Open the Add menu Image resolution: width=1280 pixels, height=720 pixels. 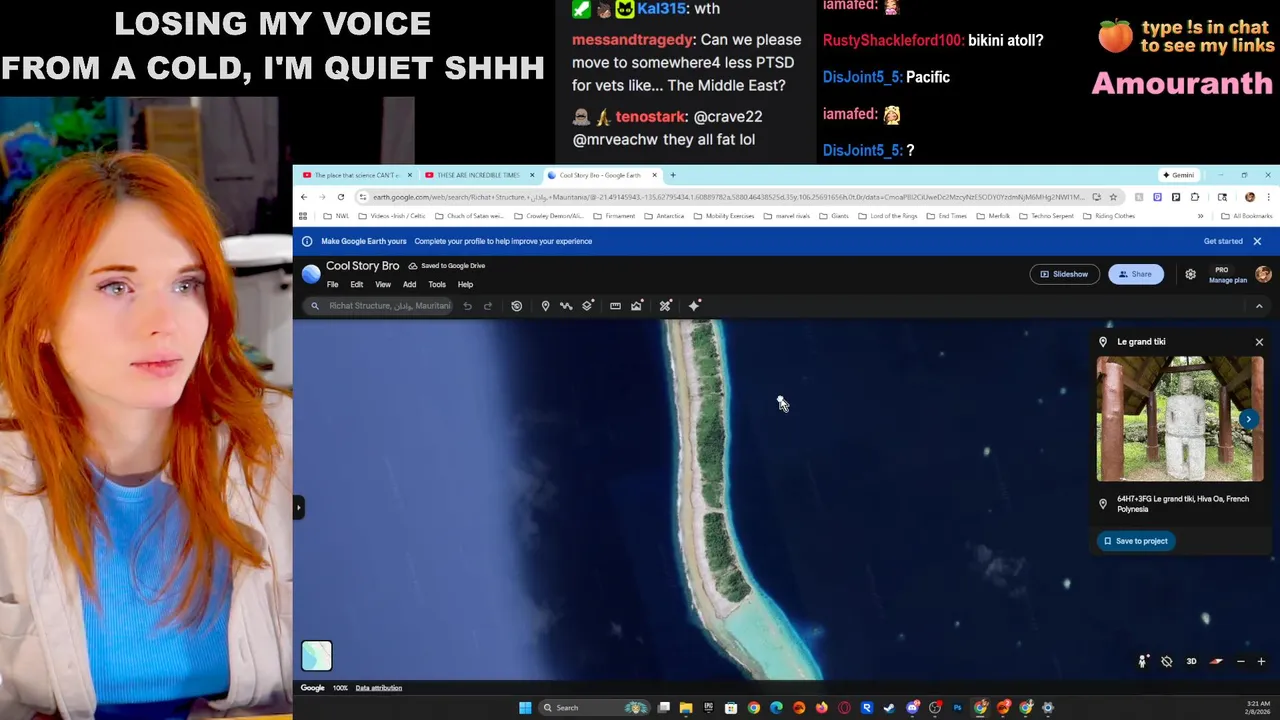click(409, 285)
